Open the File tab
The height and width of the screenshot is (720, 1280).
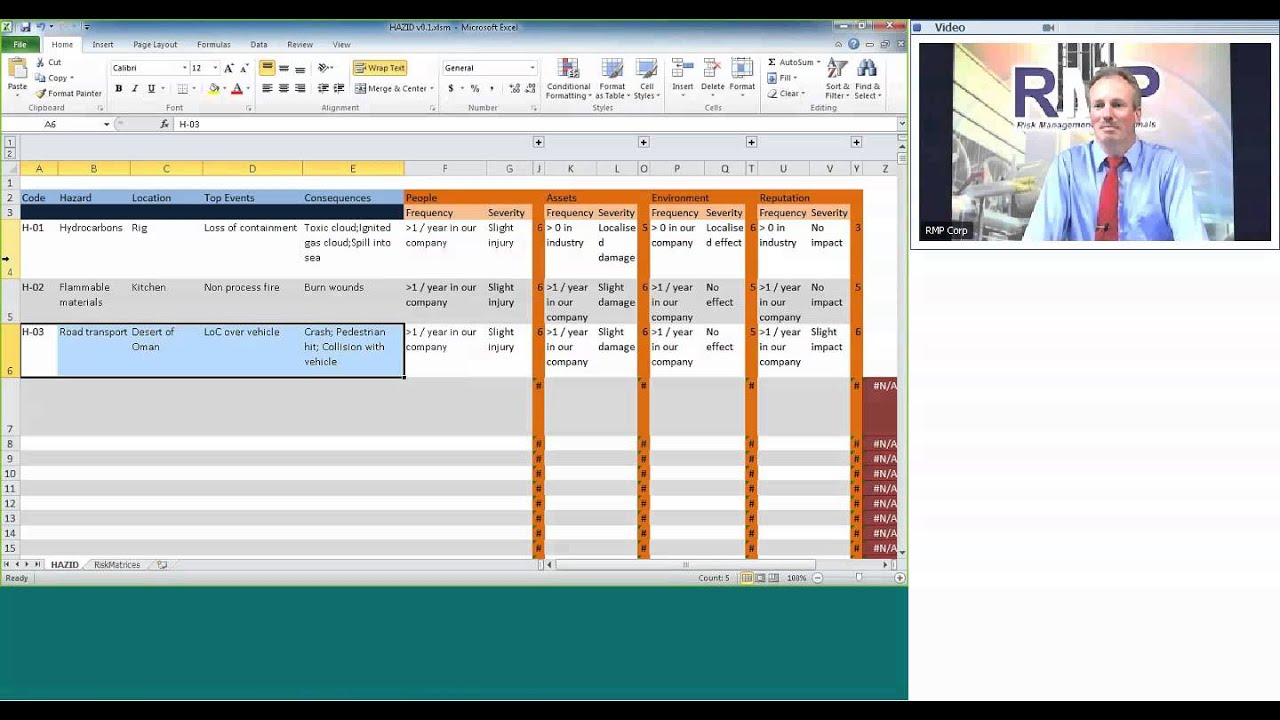pyautogui.click(x=20, y=44)
